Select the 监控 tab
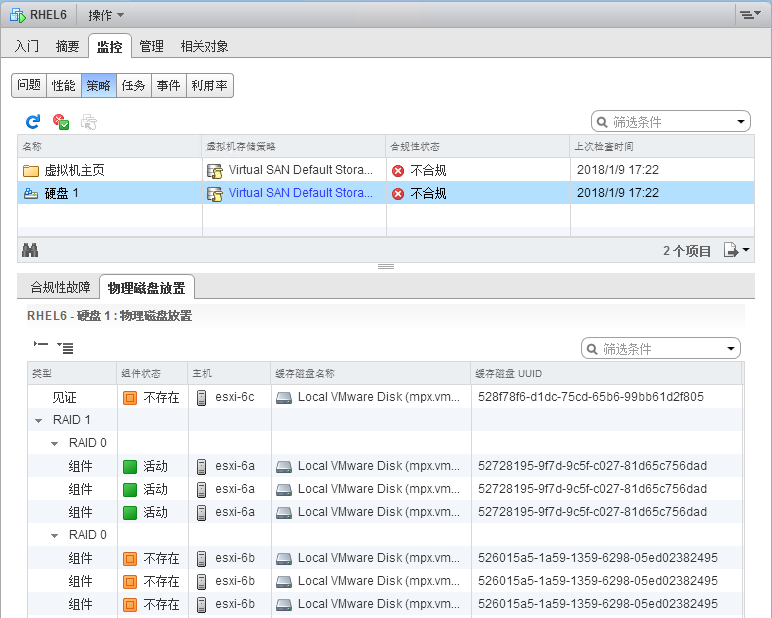The height and width of the screenshot is (618, 772). (109, 46)
